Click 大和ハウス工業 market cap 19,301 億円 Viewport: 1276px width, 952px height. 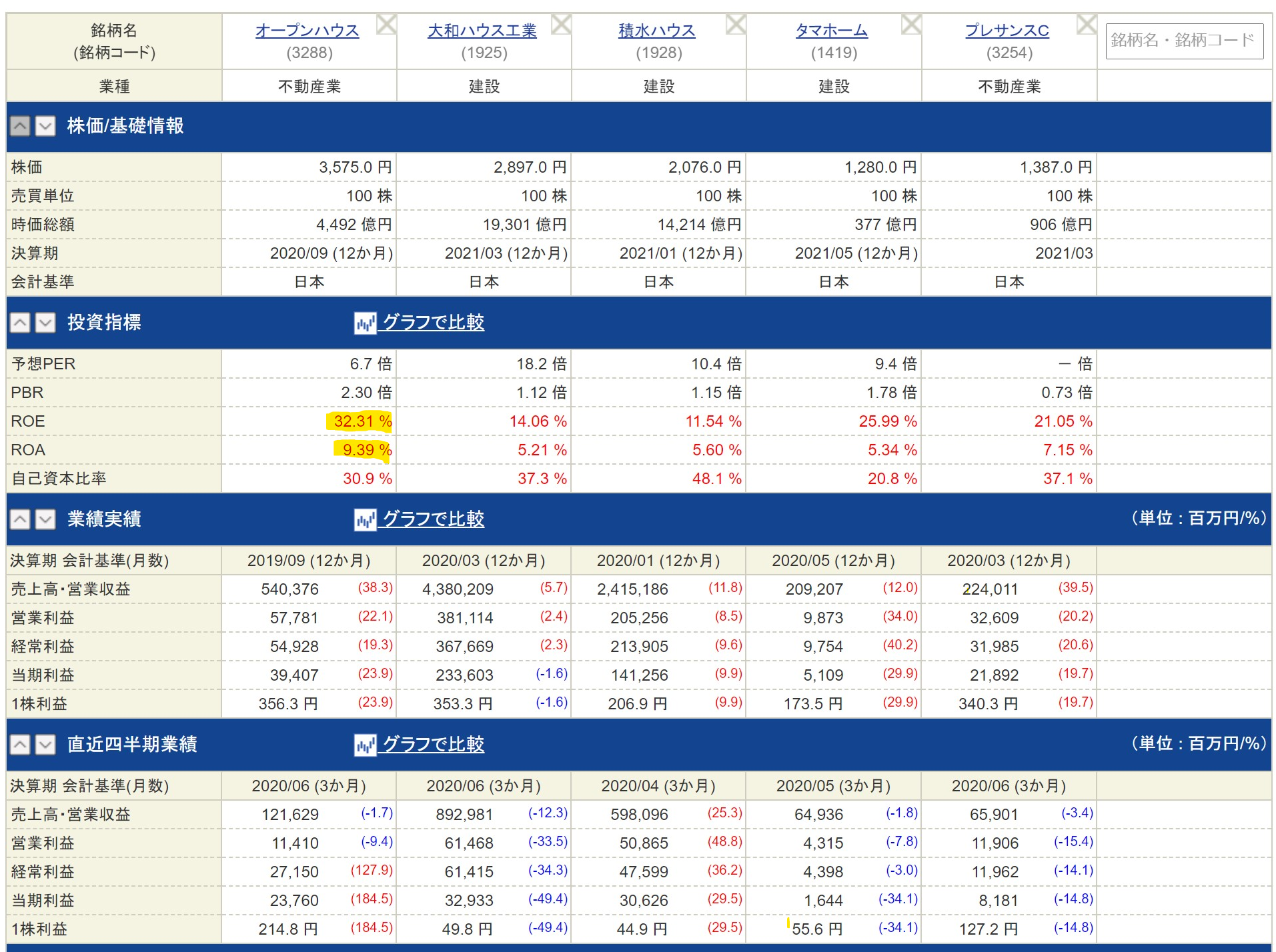[525, 225]
